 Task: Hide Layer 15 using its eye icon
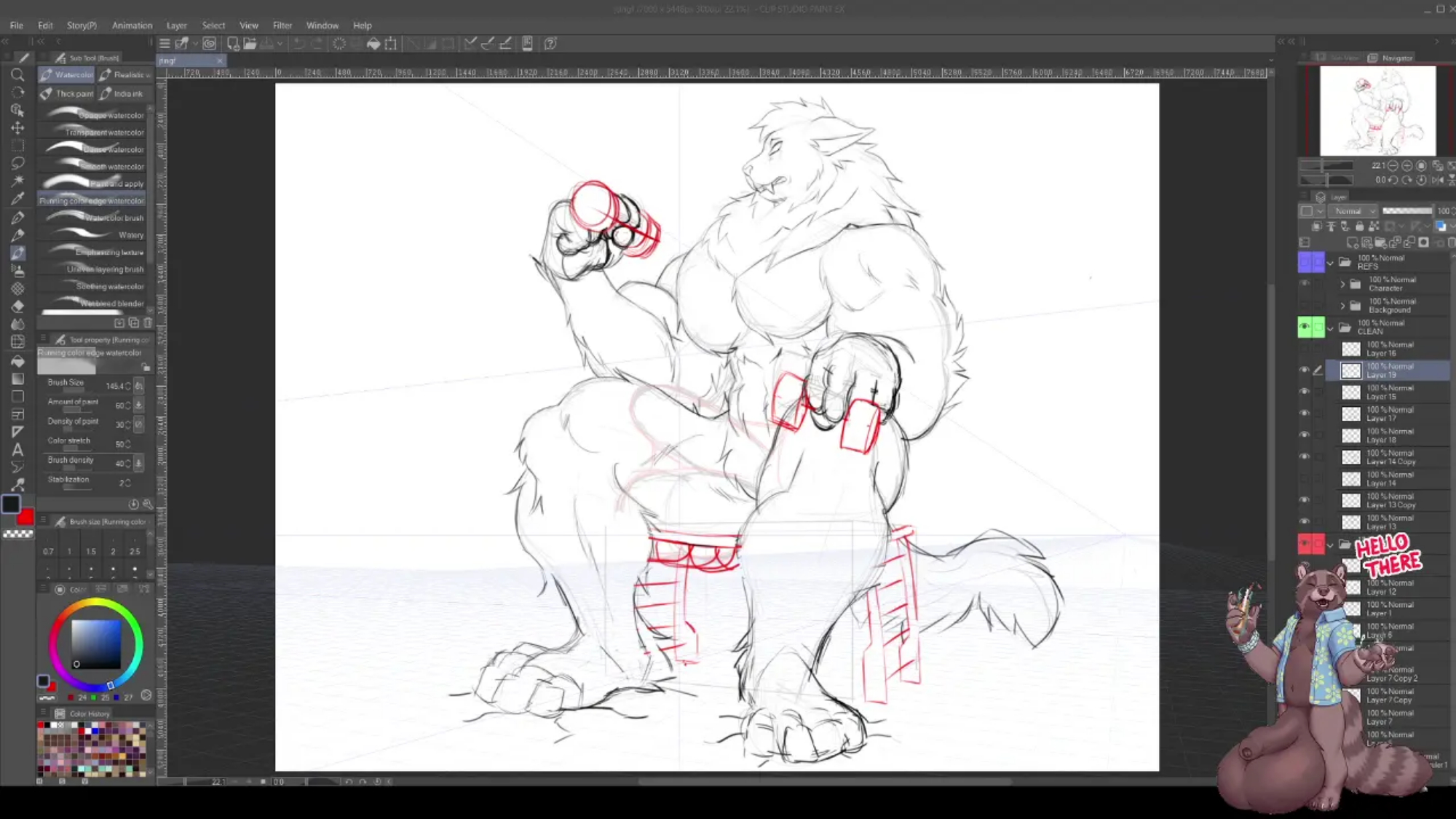tap(1304, 392)
